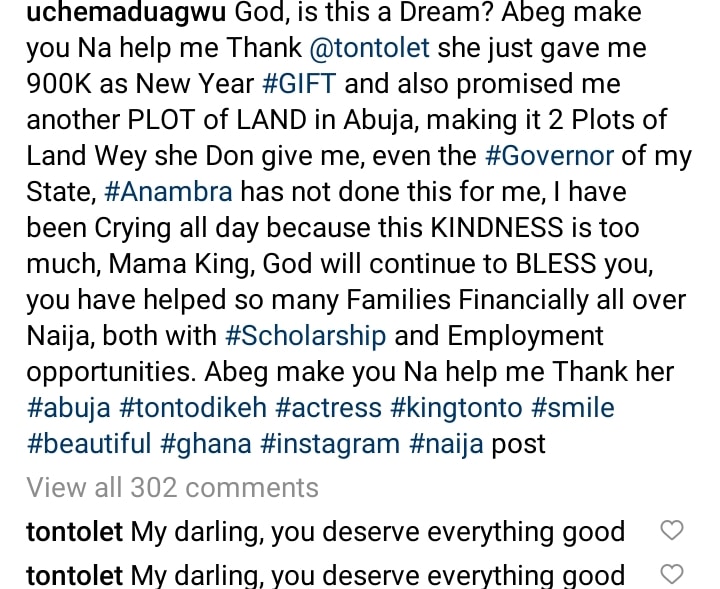This screenshot has width=720, height=589.
Task: Select the #naija hashtag
Action: 447,443
